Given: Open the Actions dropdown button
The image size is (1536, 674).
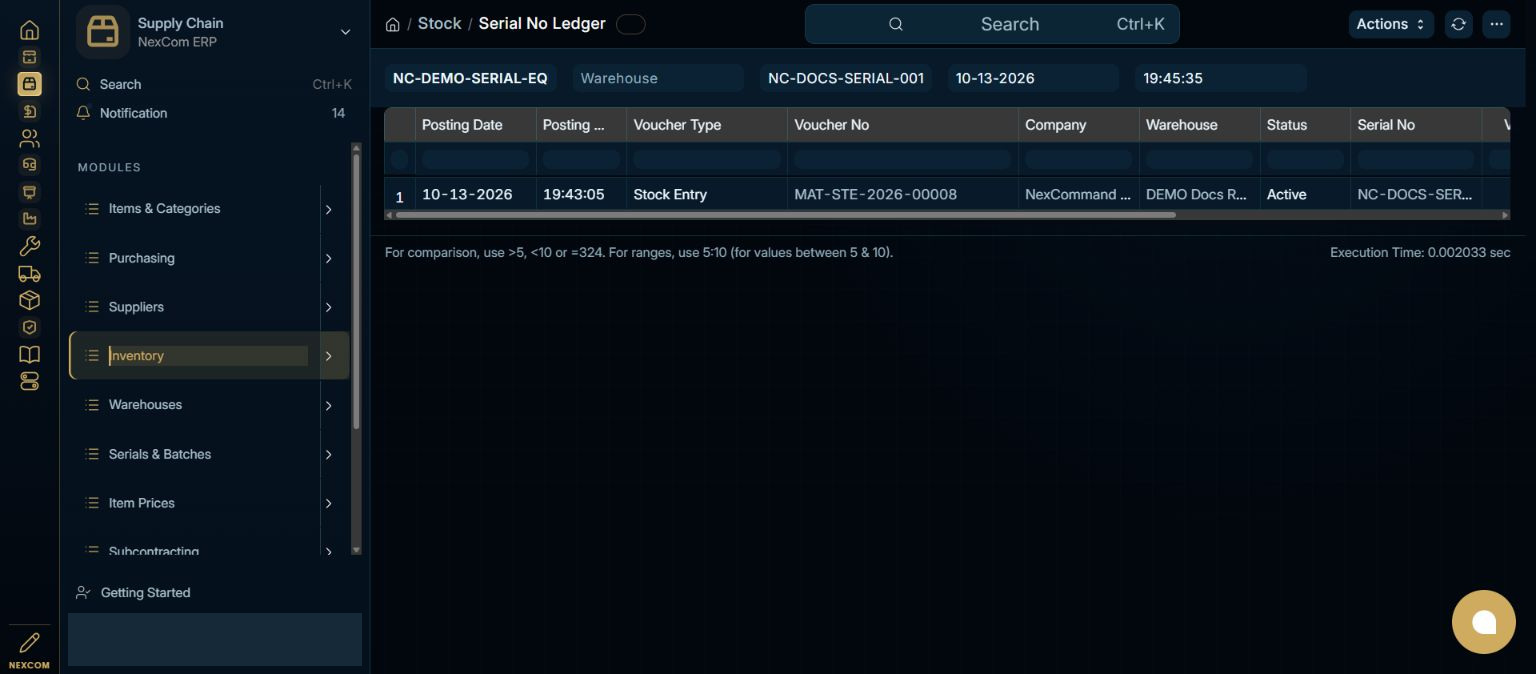Looking at the screenshot, I should 1391,24.
